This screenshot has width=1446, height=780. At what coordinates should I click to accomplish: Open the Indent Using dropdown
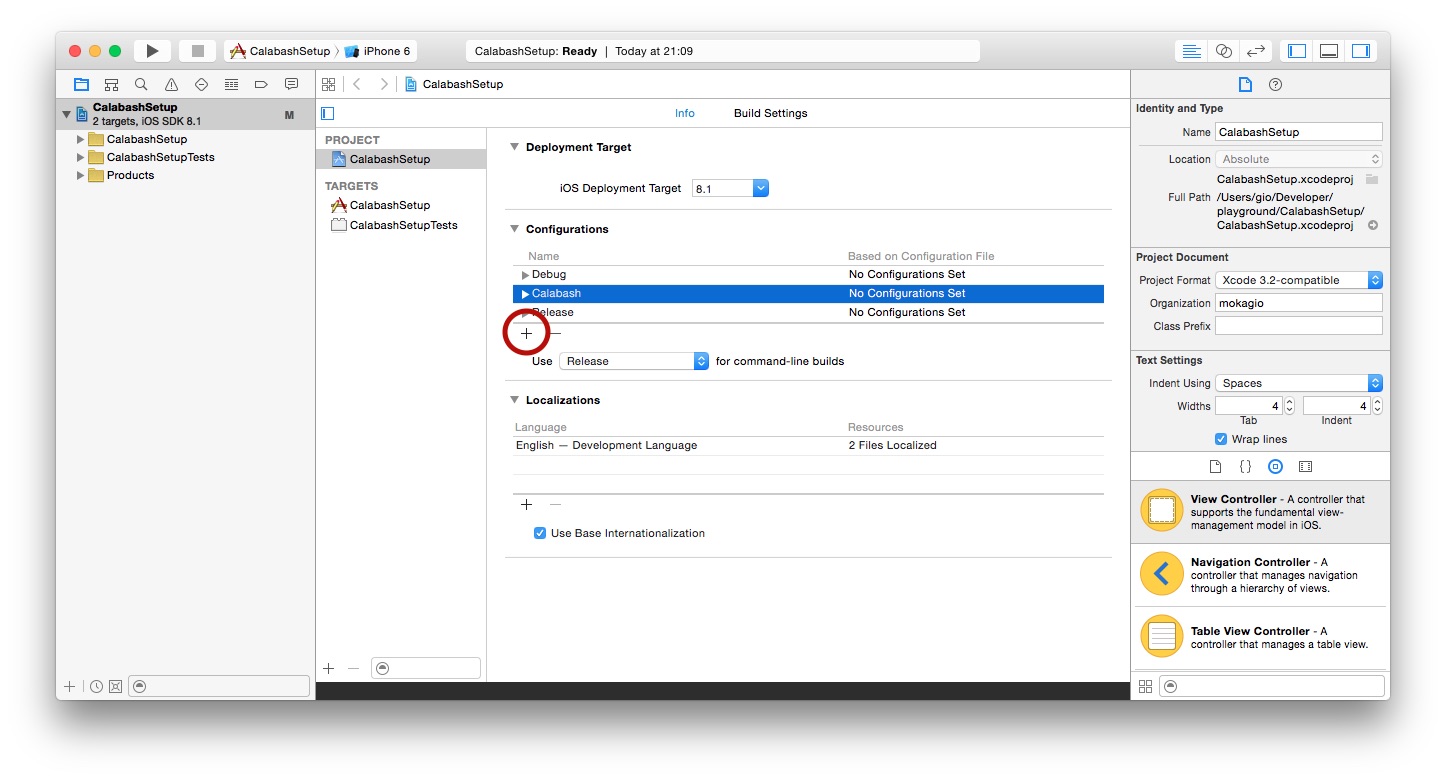point(1299,383)
